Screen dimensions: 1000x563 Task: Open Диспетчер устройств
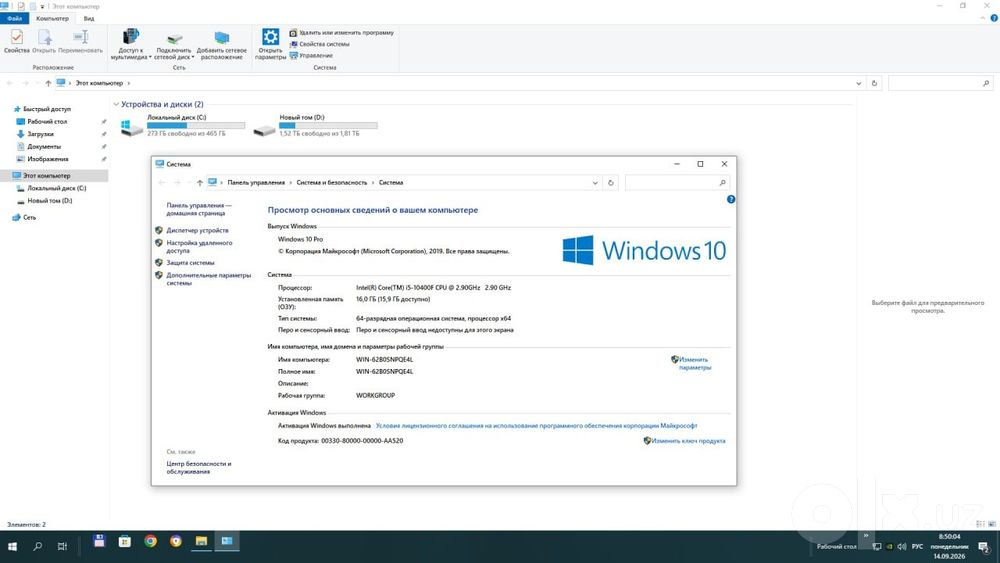click(197, 230)
